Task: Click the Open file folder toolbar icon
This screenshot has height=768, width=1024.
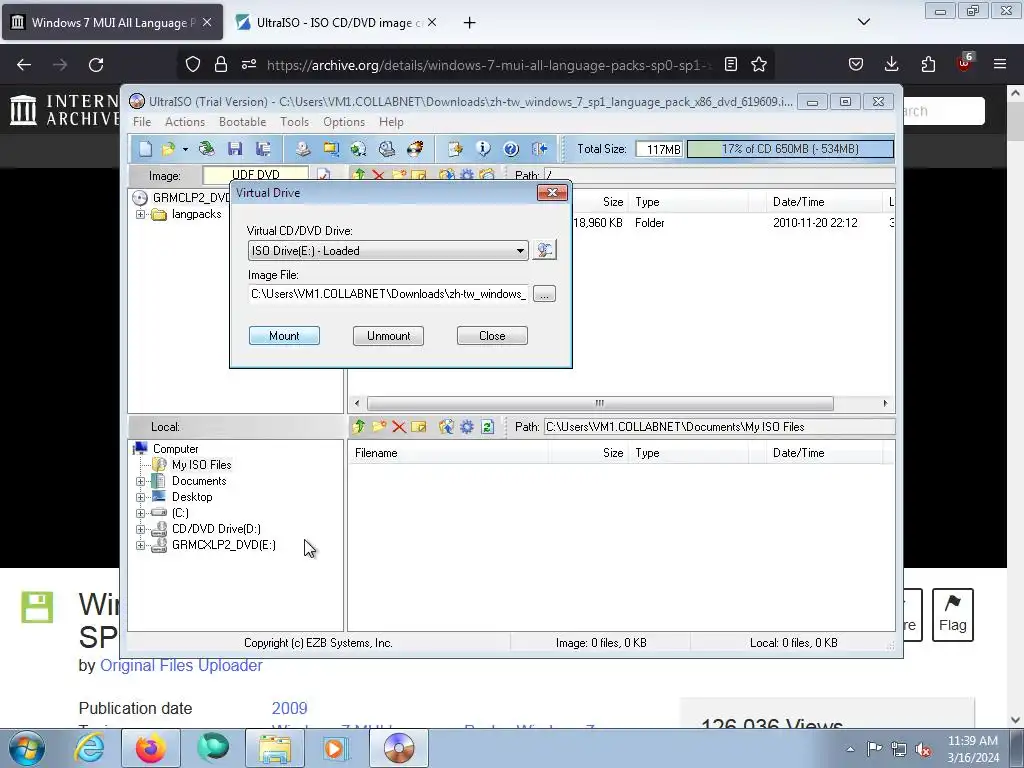Action: 168,149
